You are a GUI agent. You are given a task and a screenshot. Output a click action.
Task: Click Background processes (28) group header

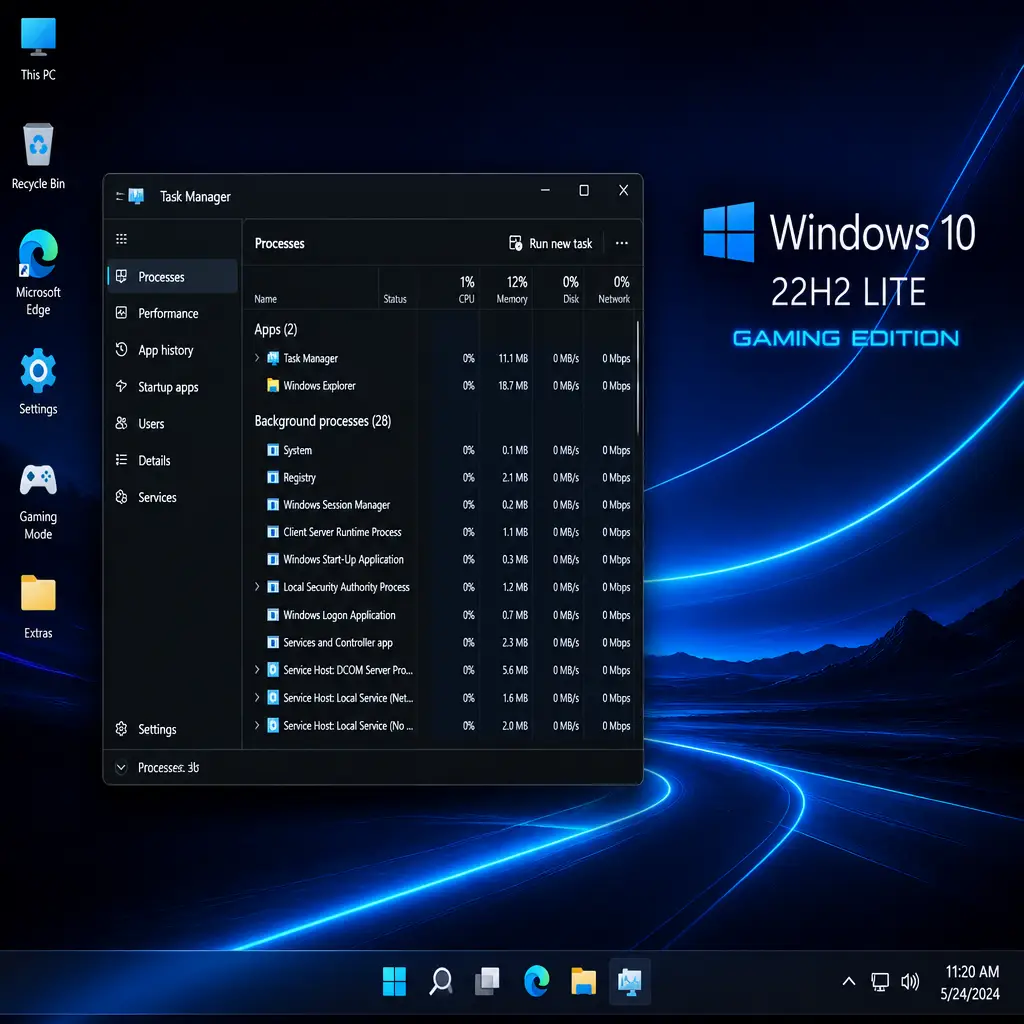pyautogui.click(x=323, y=421)
